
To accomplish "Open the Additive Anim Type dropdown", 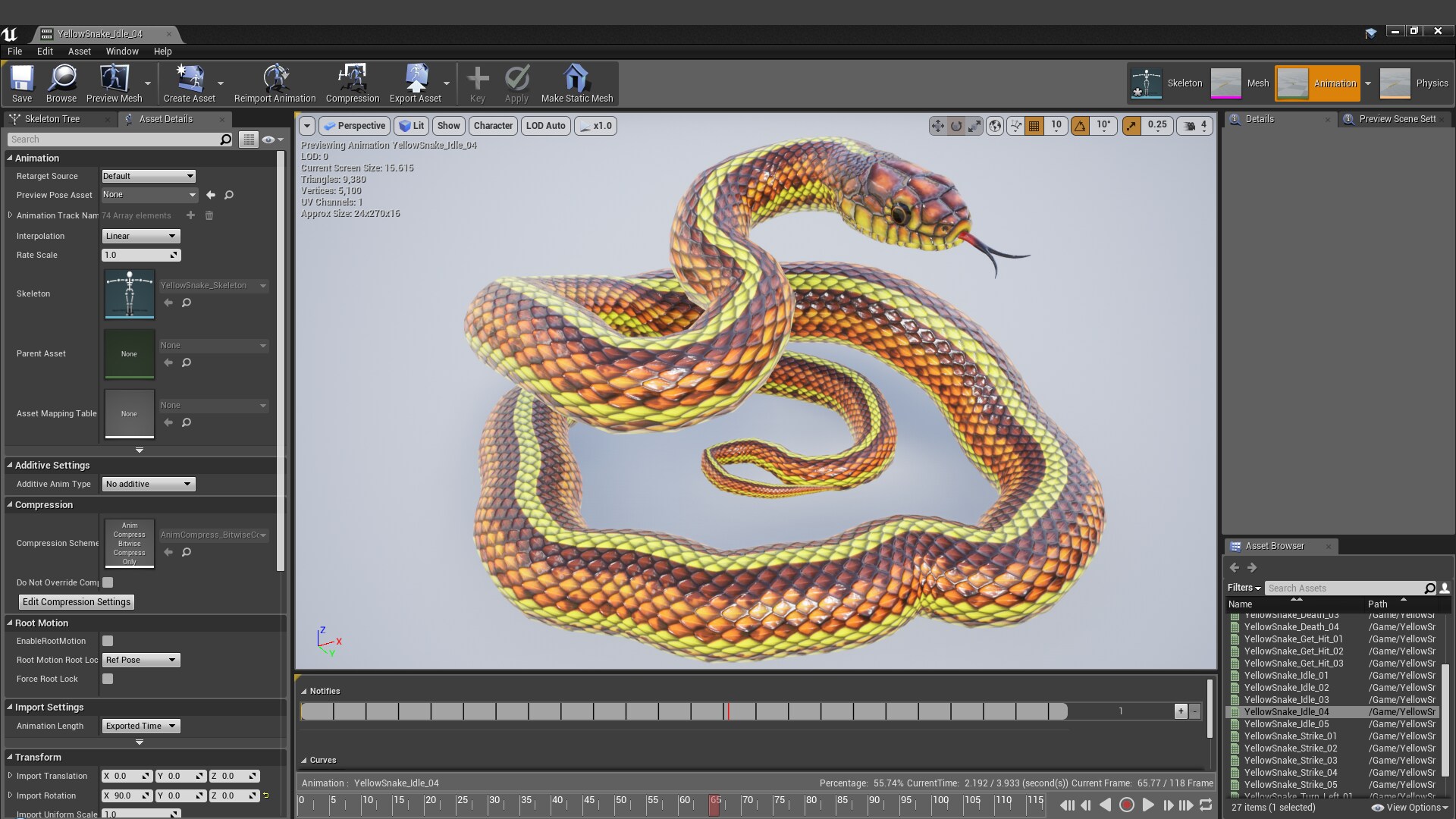I will click(148, 484).
